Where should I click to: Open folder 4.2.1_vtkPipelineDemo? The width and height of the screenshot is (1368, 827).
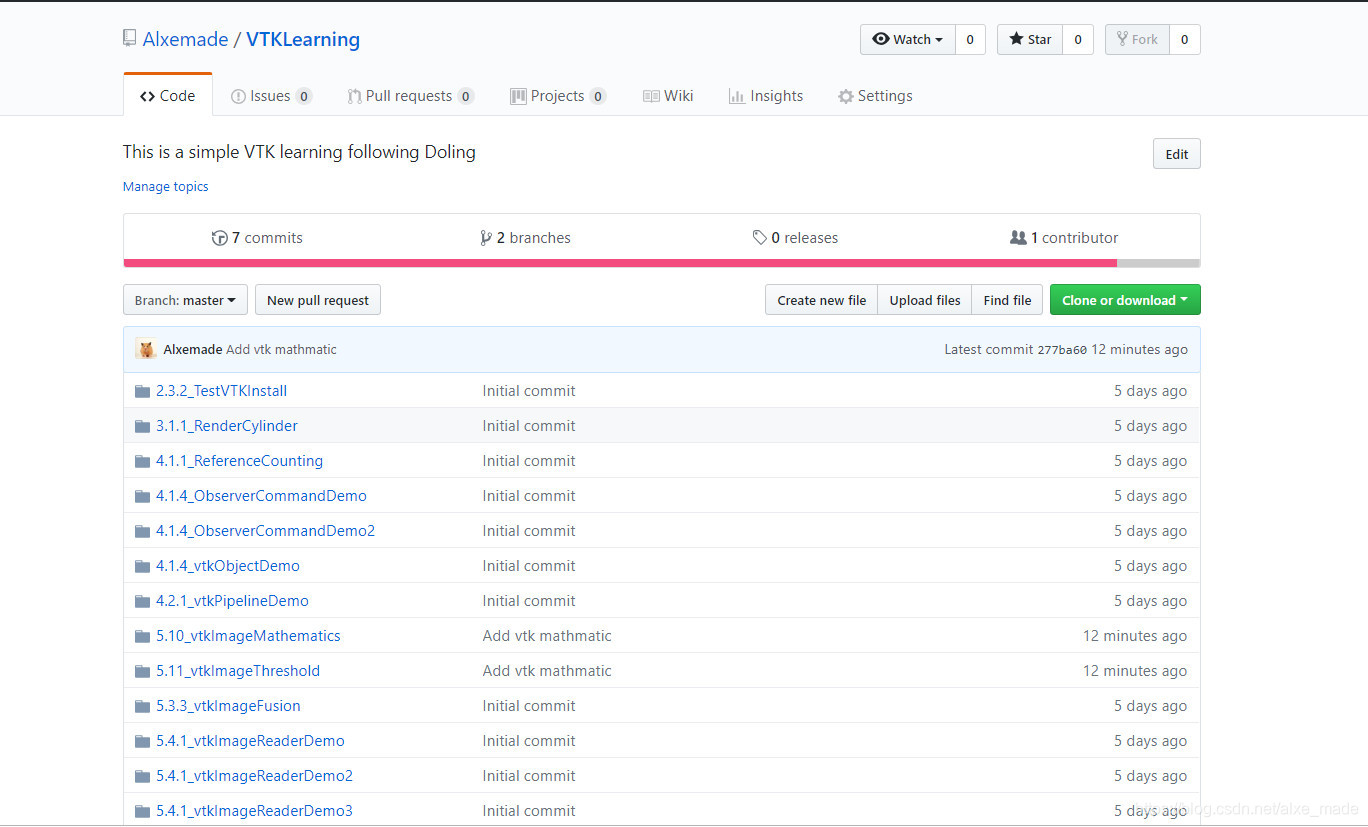(232, 601)
